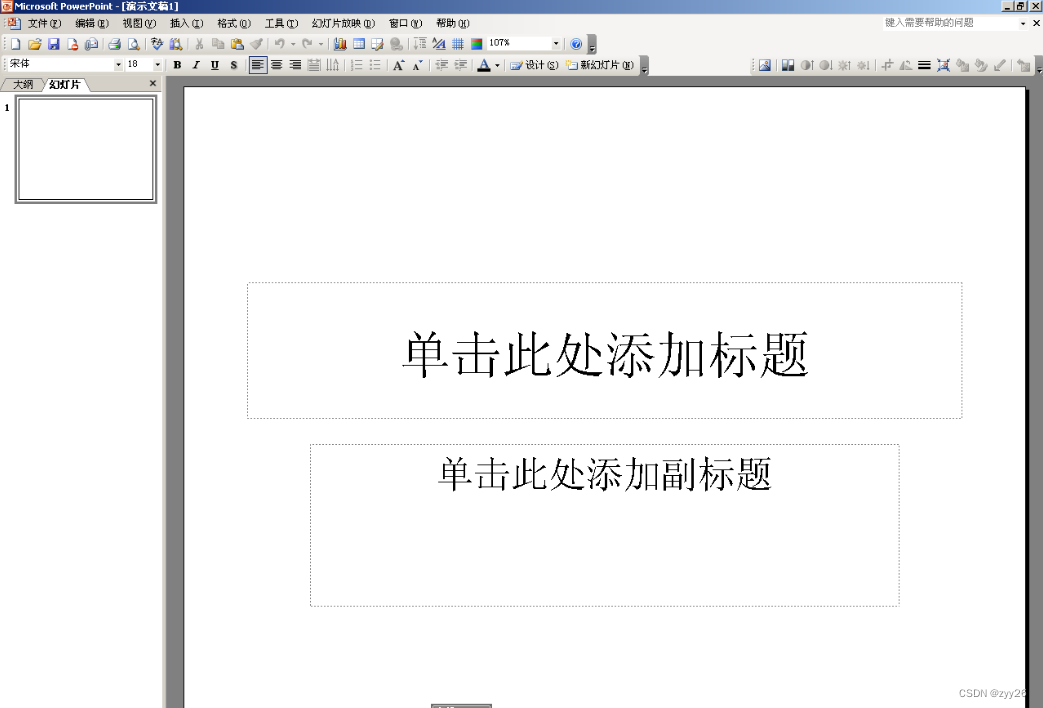Click the Picture toolbar Color mode icon
1043x708 pixels.
pos(788,65)
